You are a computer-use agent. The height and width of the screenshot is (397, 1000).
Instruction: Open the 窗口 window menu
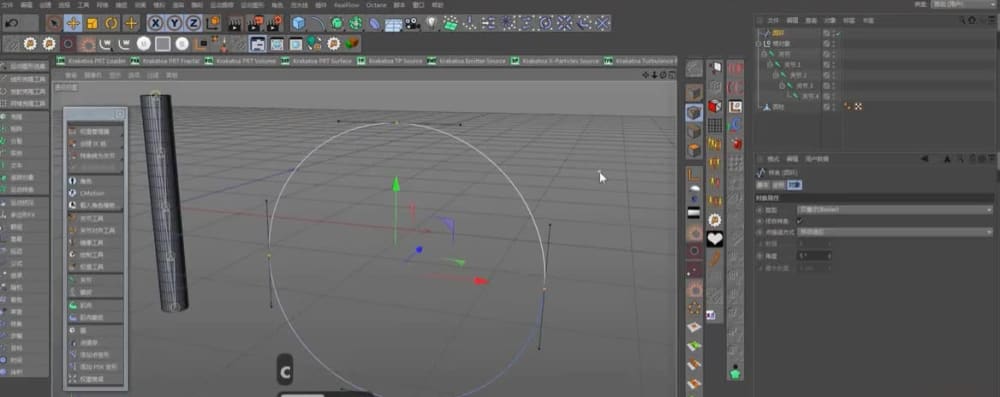coord(418,4)
